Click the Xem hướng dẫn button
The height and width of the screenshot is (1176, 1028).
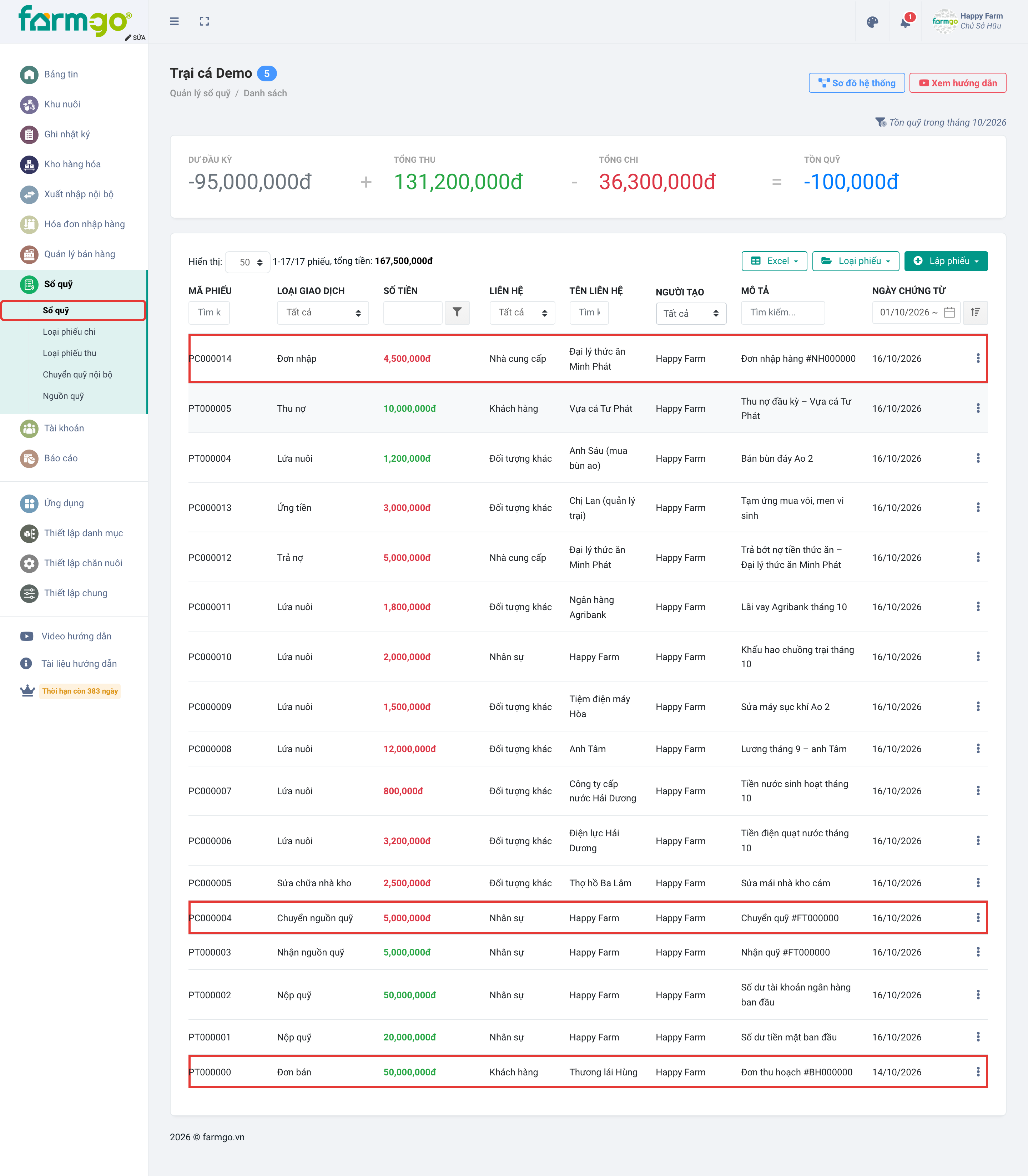957,83
